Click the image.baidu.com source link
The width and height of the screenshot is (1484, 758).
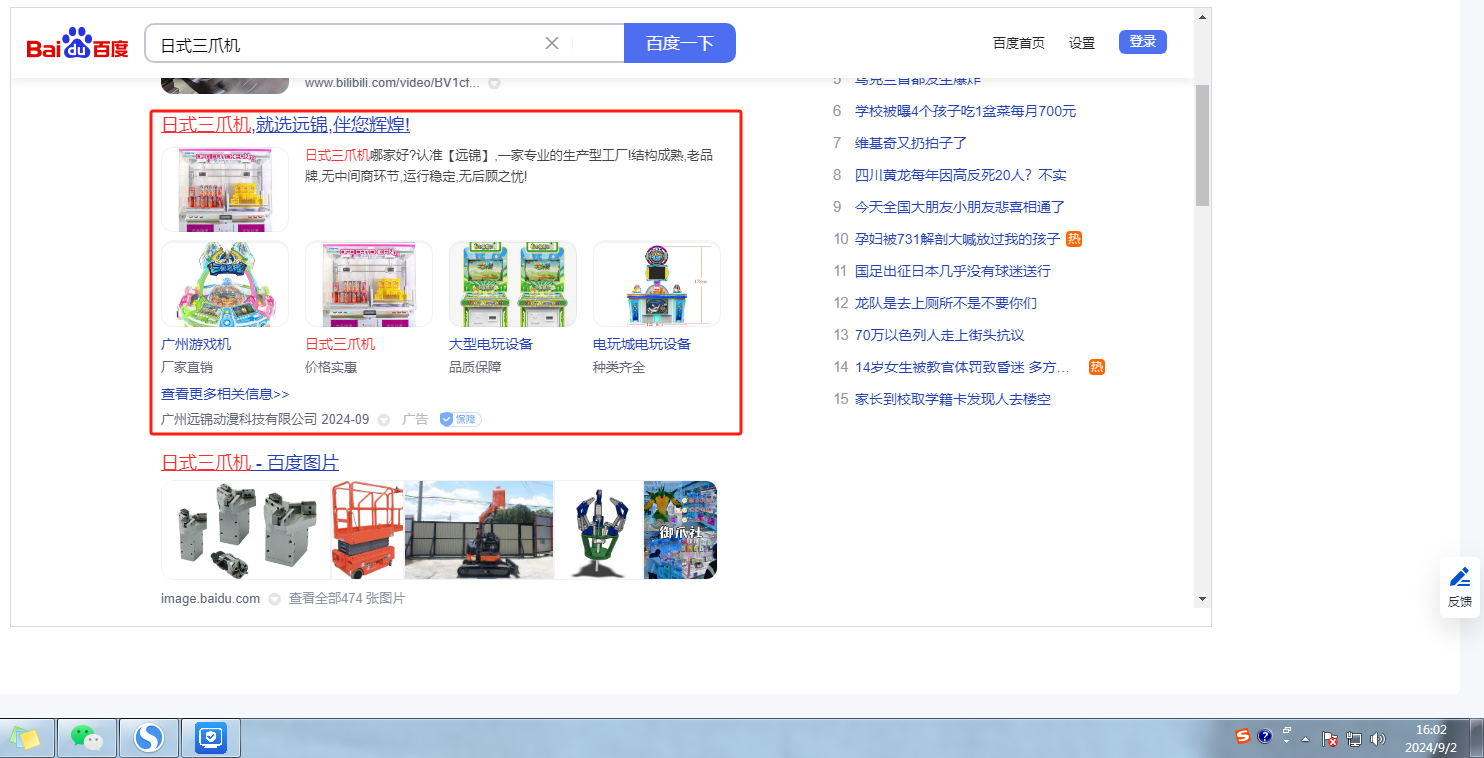[210, 599]
